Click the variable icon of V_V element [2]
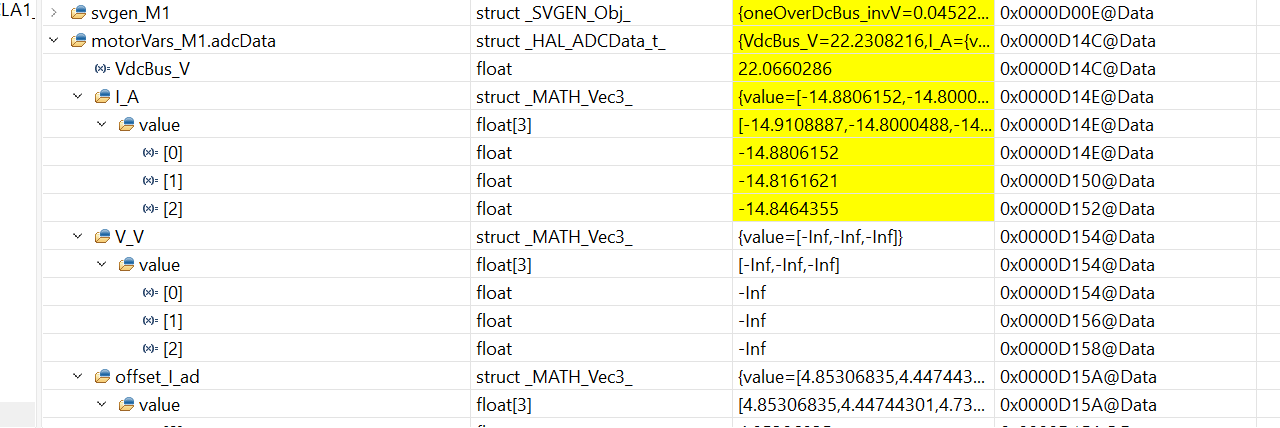 click(x=150, y=349)
